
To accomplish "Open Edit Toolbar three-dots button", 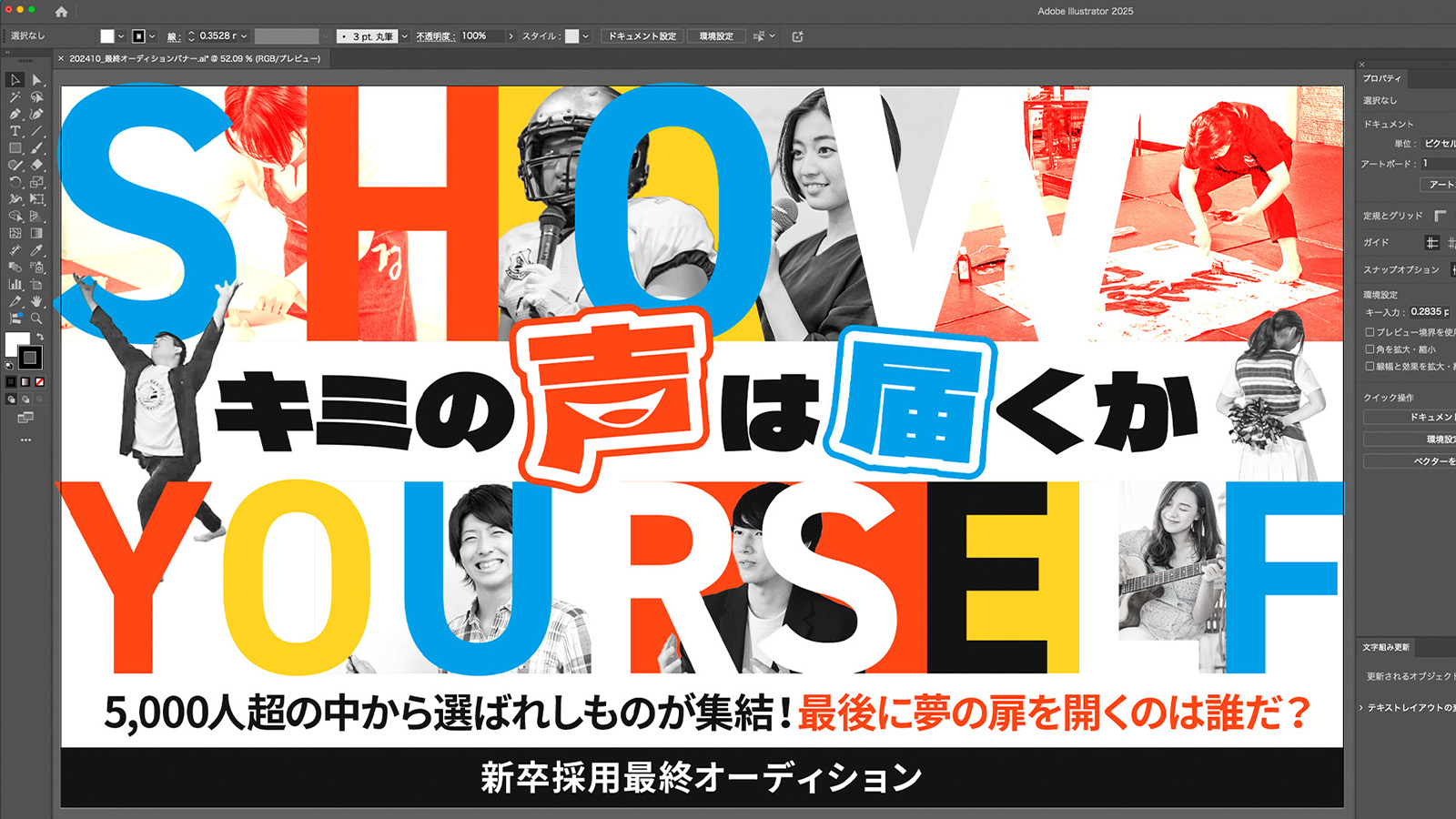I will coord(25,439).
